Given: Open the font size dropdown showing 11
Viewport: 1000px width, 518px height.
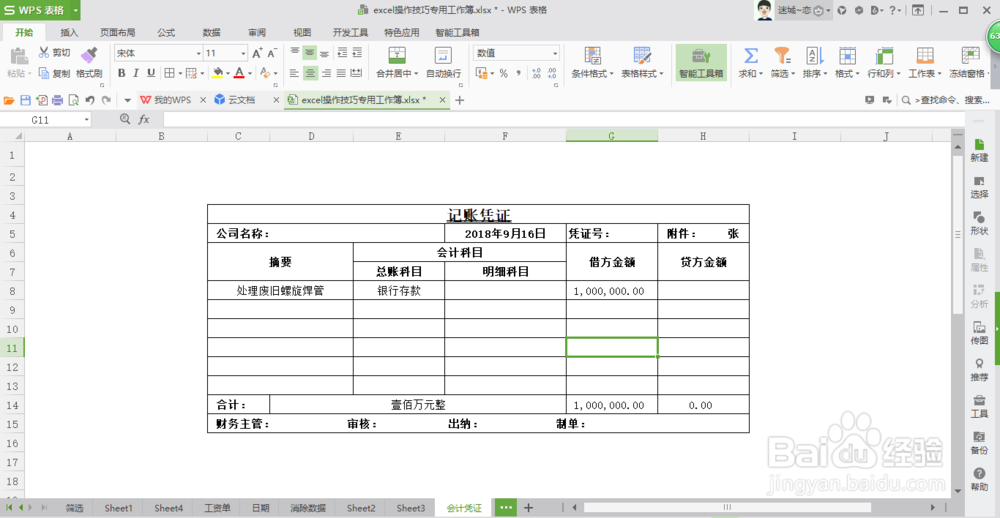Looking at the screenshot, I should click(x=243, y=54).
